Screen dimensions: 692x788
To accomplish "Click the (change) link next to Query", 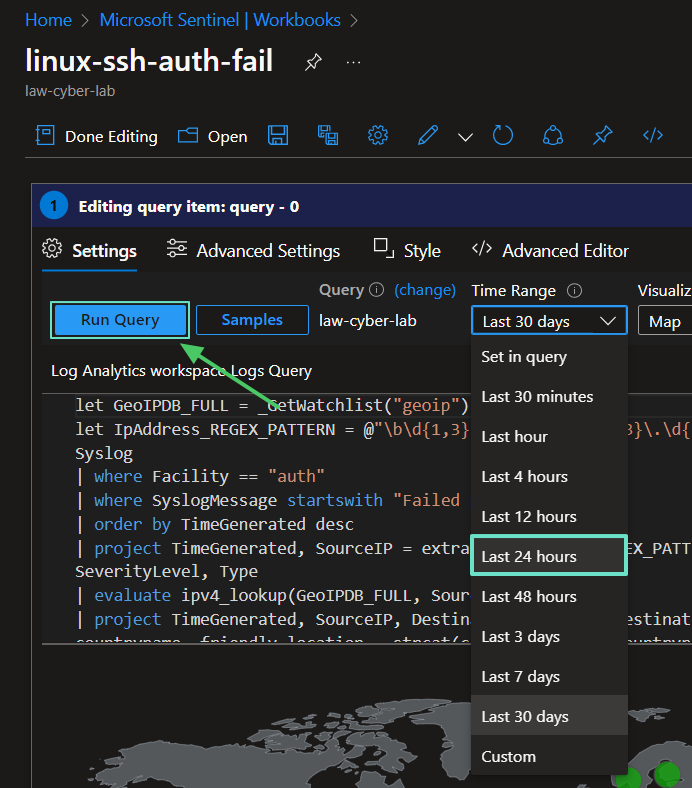I will (425, 290).
